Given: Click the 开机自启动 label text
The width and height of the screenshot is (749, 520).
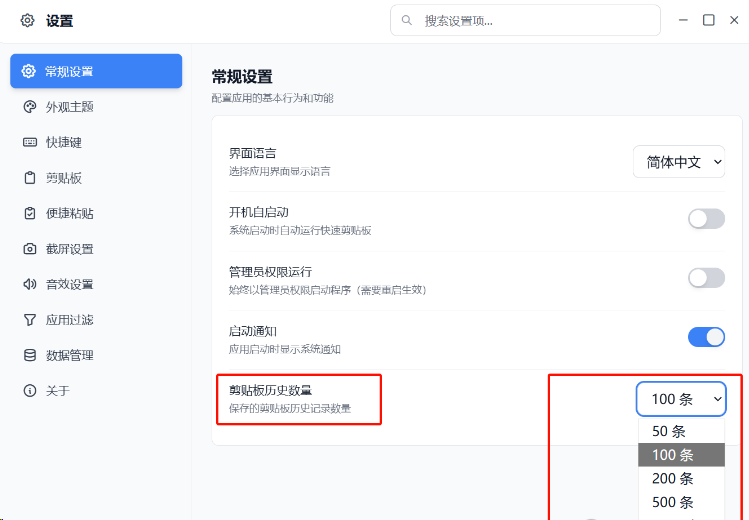Looking at the screenshot, I should [258, 212].
